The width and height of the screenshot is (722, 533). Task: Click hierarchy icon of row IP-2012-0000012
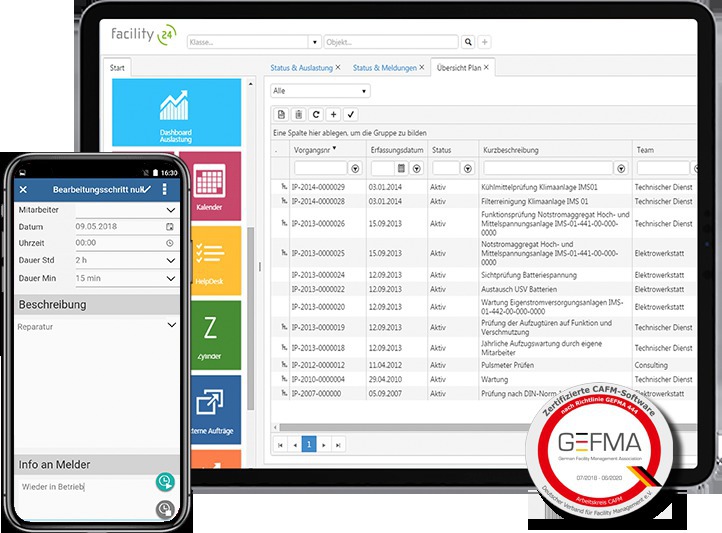284,365
